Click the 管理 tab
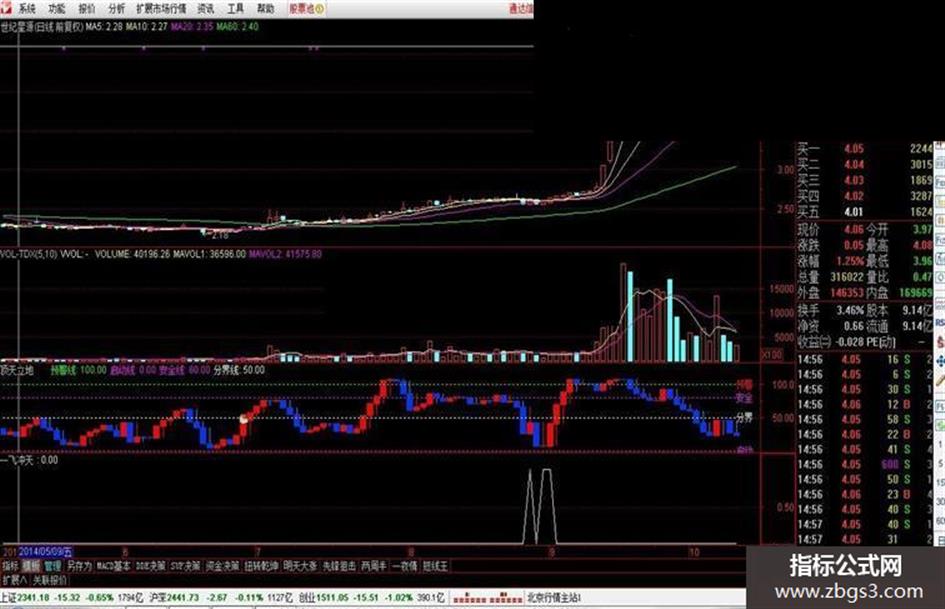 pyautogui.click(x=52, y=566)
